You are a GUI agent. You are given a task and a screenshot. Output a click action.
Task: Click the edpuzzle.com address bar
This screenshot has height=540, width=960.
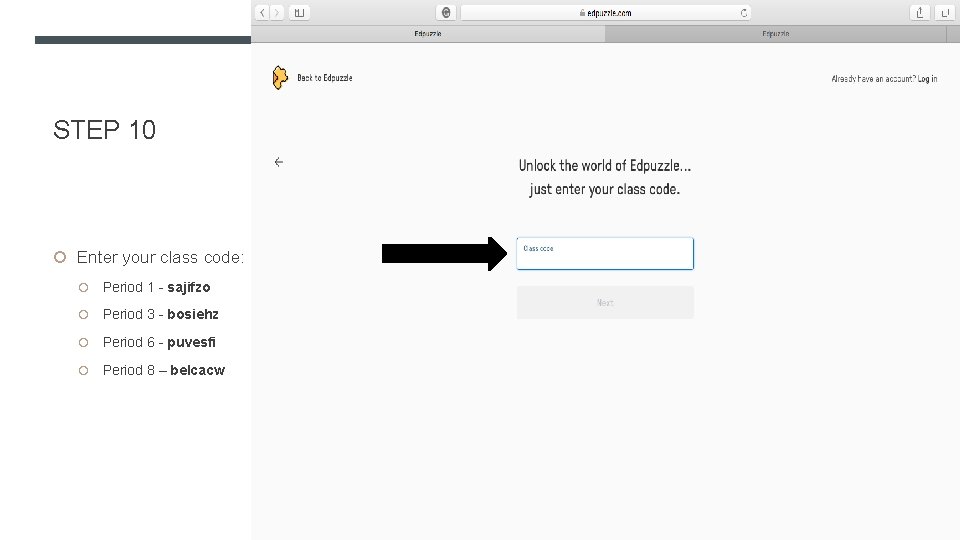(x=606, y=13)
